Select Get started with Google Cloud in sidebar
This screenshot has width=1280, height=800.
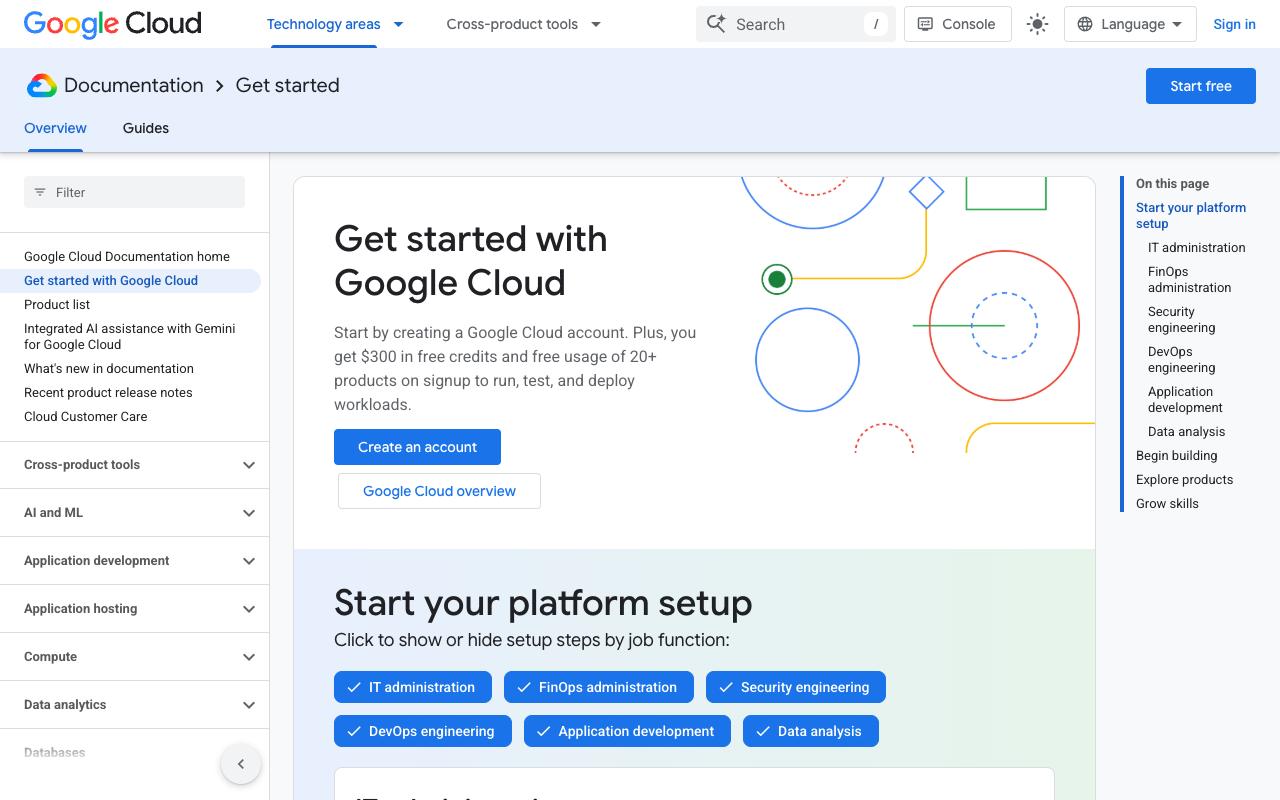click(x=111, y=281)
